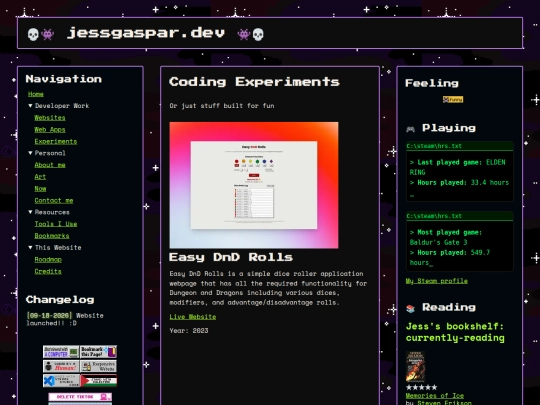
Task: Click the jessgaspar.dev site title
Action: [146, 33]
